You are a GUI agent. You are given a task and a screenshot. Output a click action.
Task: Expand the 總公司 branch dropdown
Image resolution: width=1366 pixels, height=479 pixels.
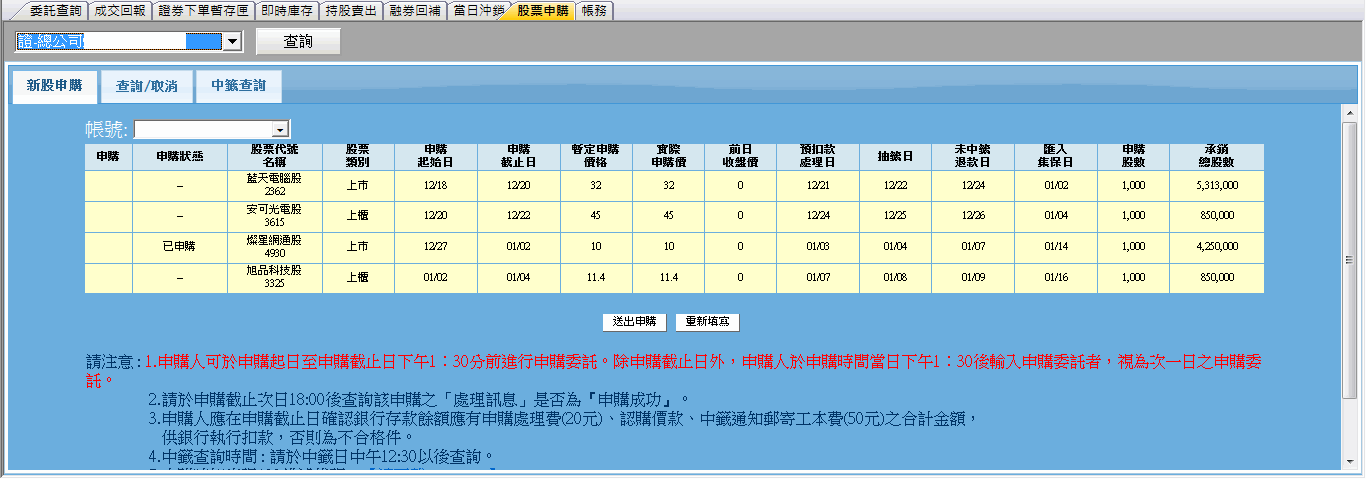(232, 41)
